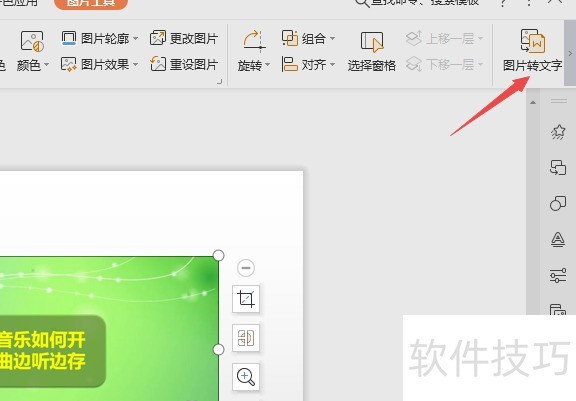
Task: Open the sliders settings icon in the sidebar
Action: (558, 275)
